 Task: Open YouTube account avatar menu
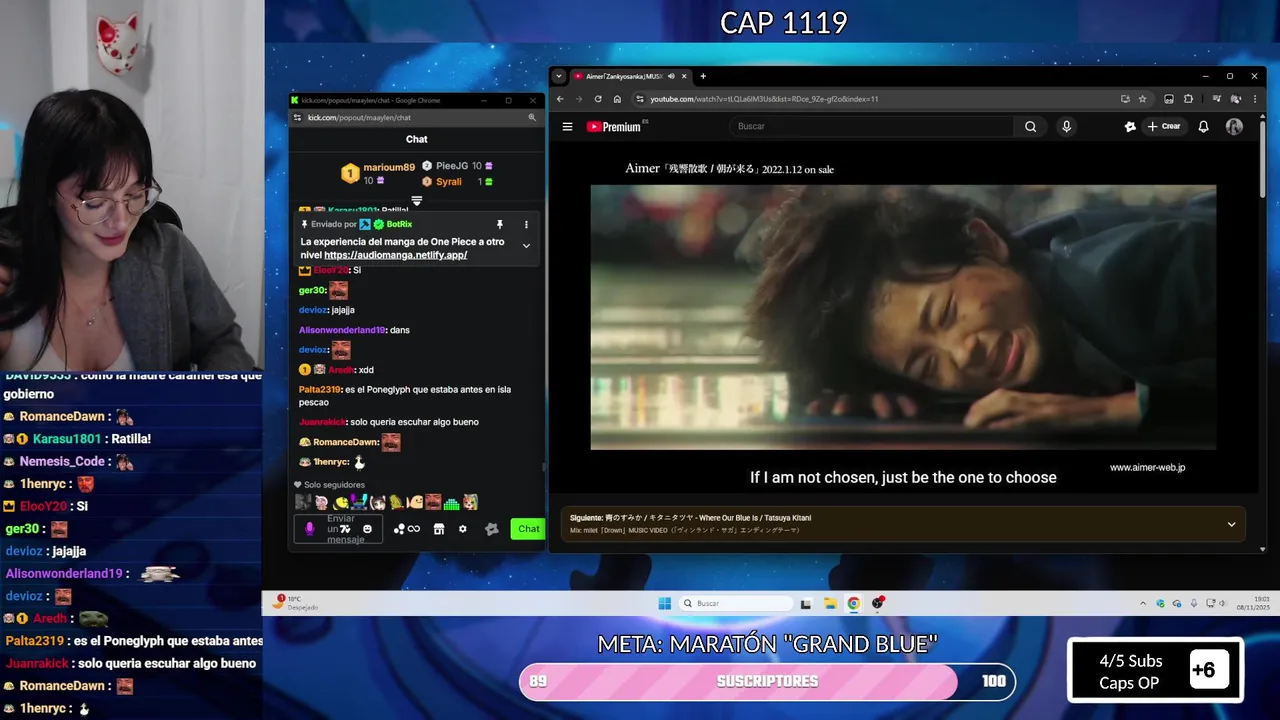1234,127
